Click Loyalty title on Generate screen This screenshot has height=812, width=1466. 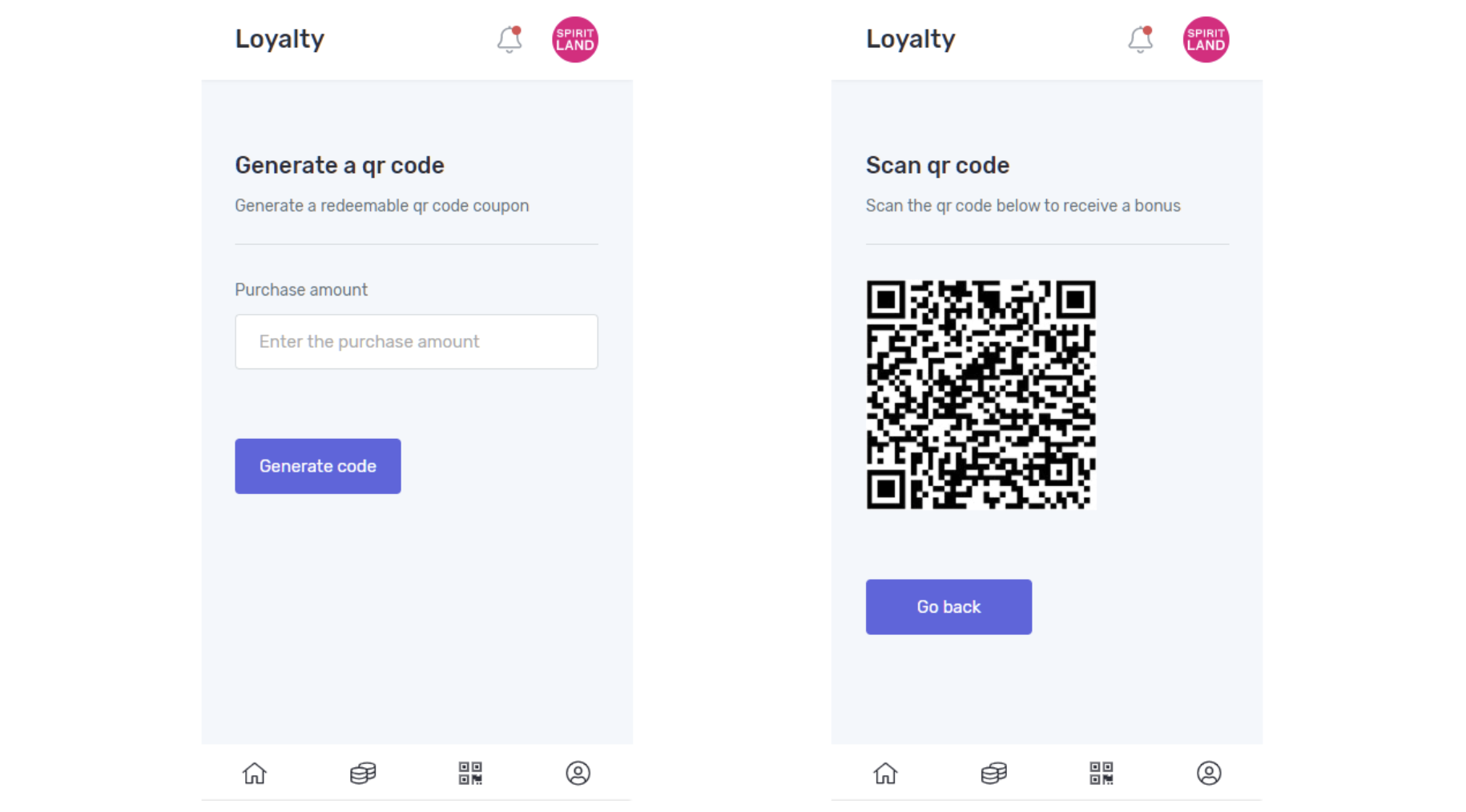click(x=280, y=39)
